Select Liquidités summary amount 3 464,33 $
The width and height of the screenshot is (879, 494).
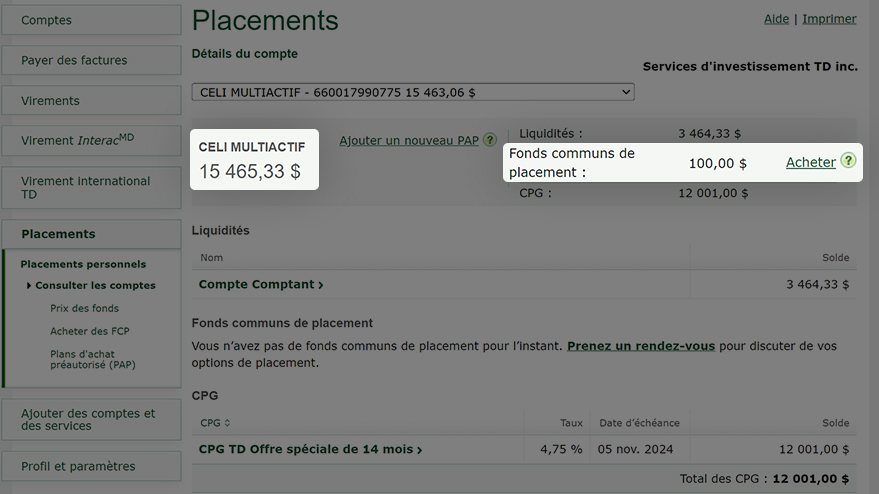pos(709,133)
